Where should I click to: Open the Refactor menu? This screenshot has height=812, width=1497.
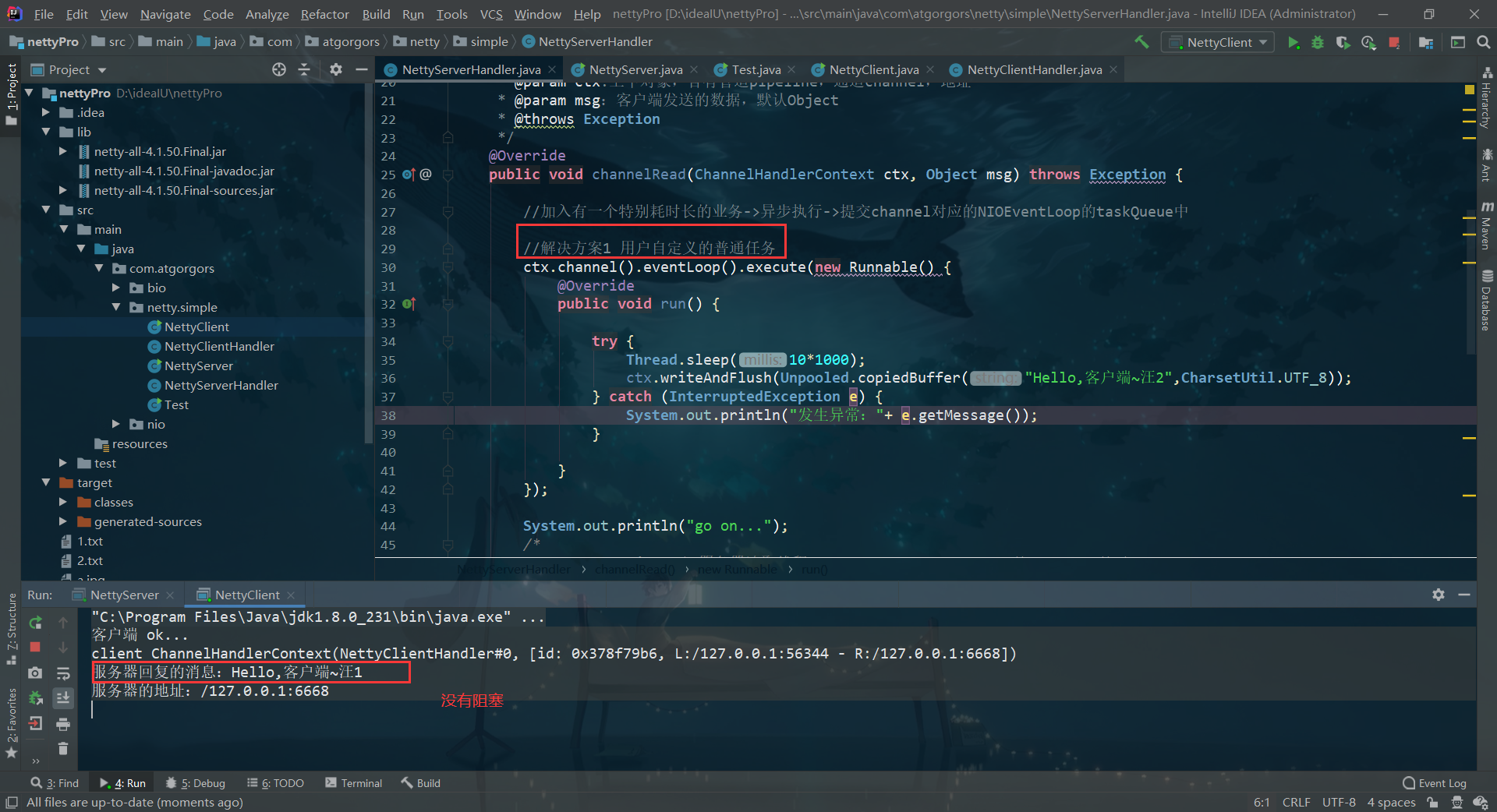click(x=324, y=14)
